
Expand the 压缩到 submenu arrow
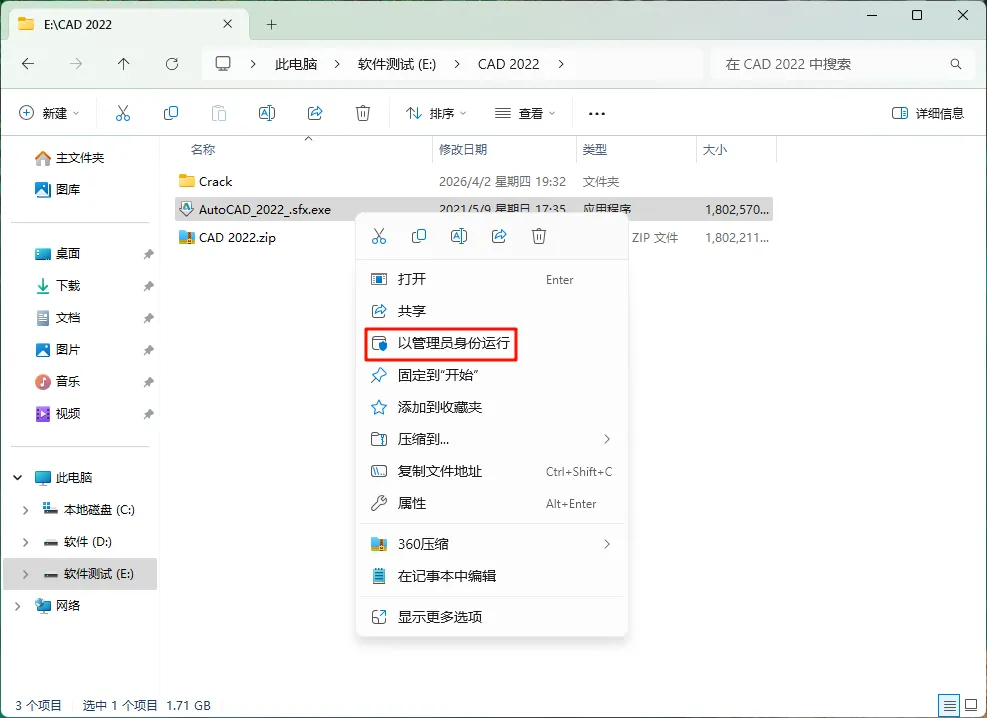point(607,439)
